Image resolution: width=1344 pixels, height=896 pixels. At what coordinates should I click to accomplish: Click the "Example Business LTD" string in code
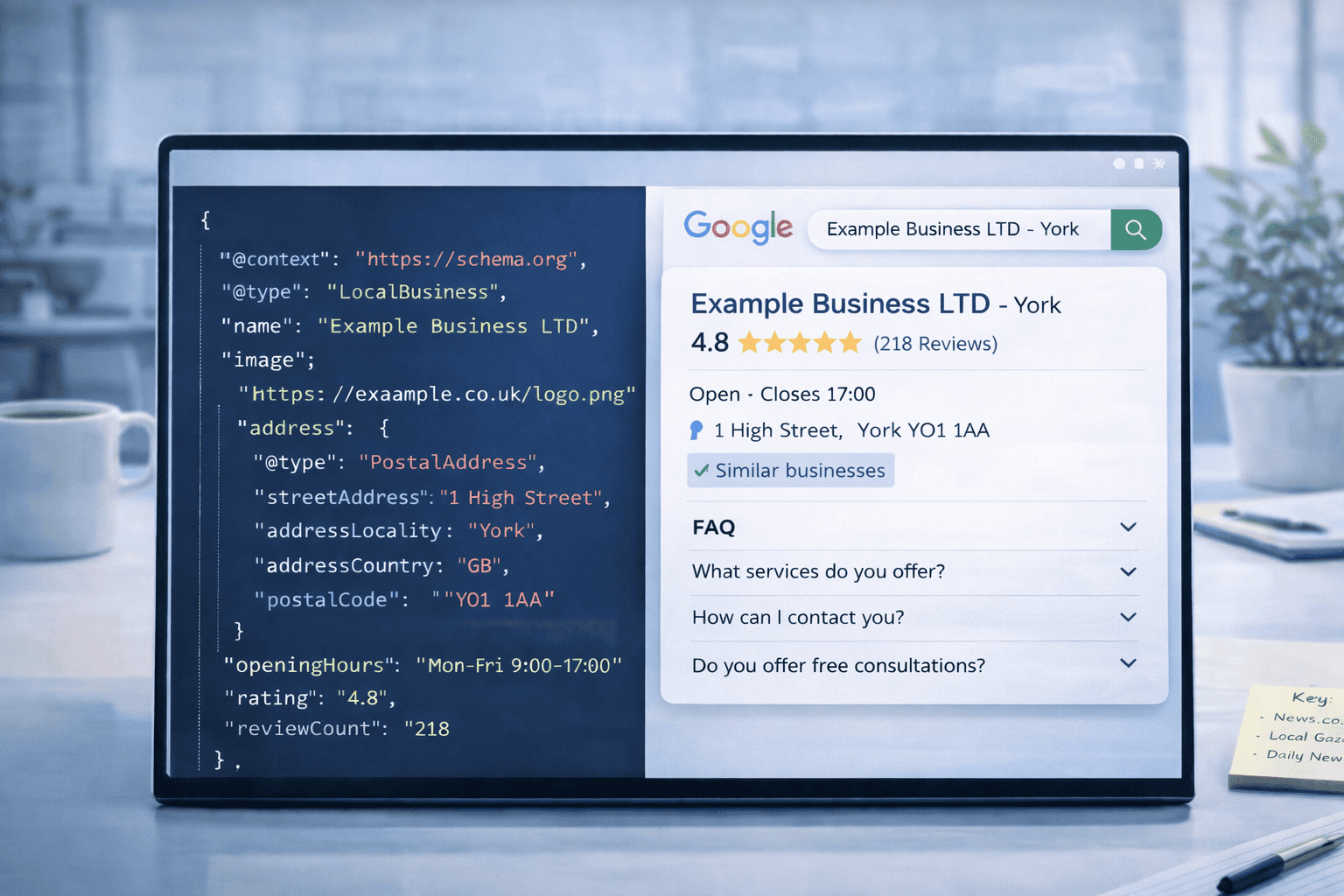click(453, 326)
